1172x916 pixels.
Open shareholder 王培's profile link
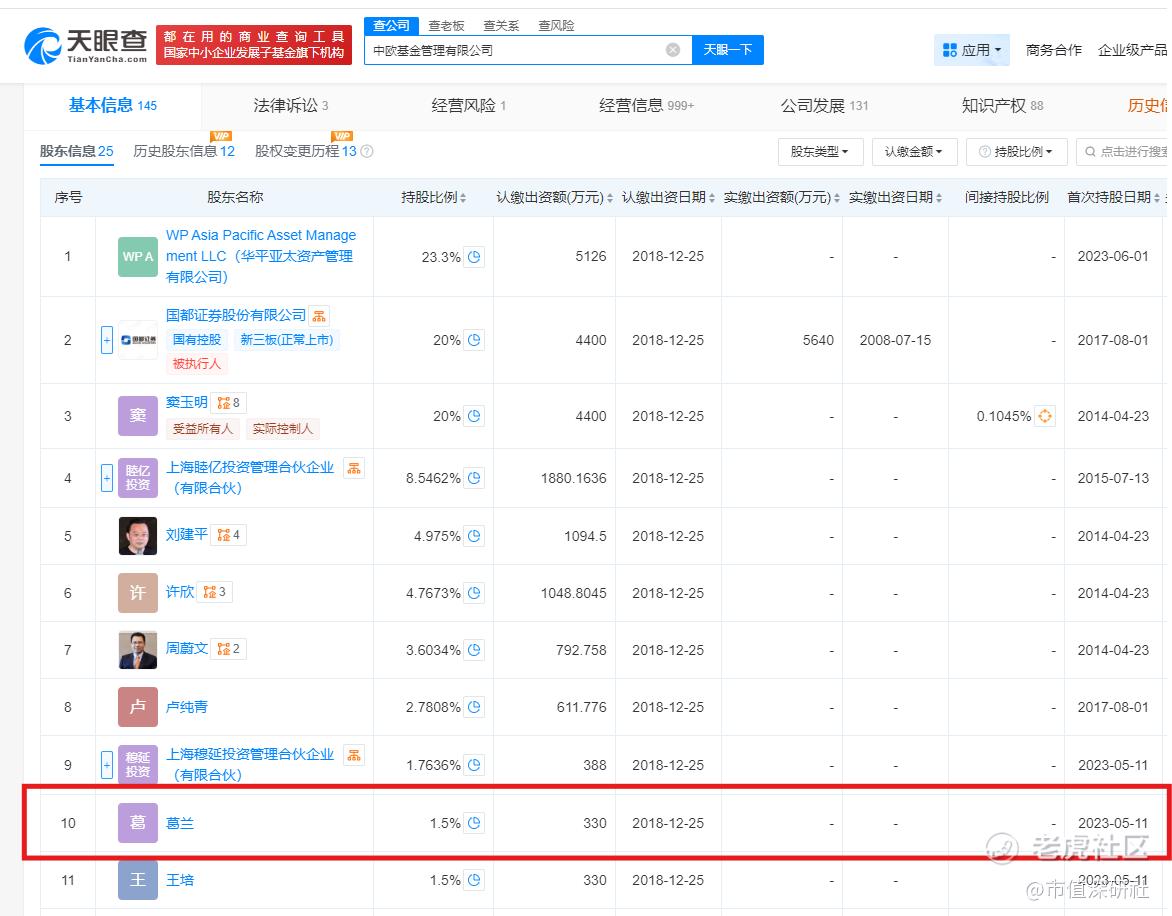coord(180,880)
